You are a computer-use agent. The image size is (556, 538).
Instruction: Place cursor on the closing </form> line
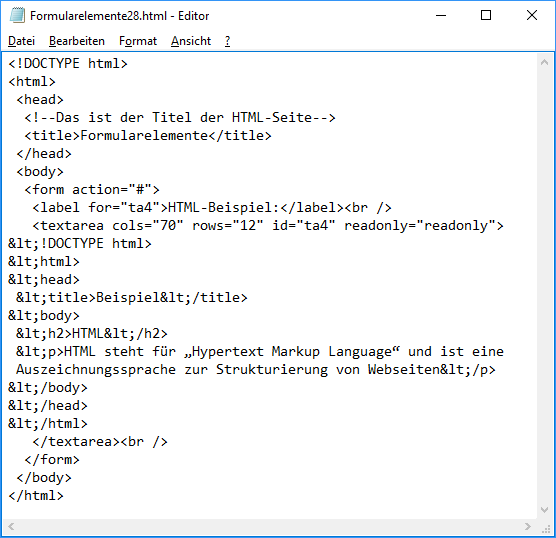(52, 460)
